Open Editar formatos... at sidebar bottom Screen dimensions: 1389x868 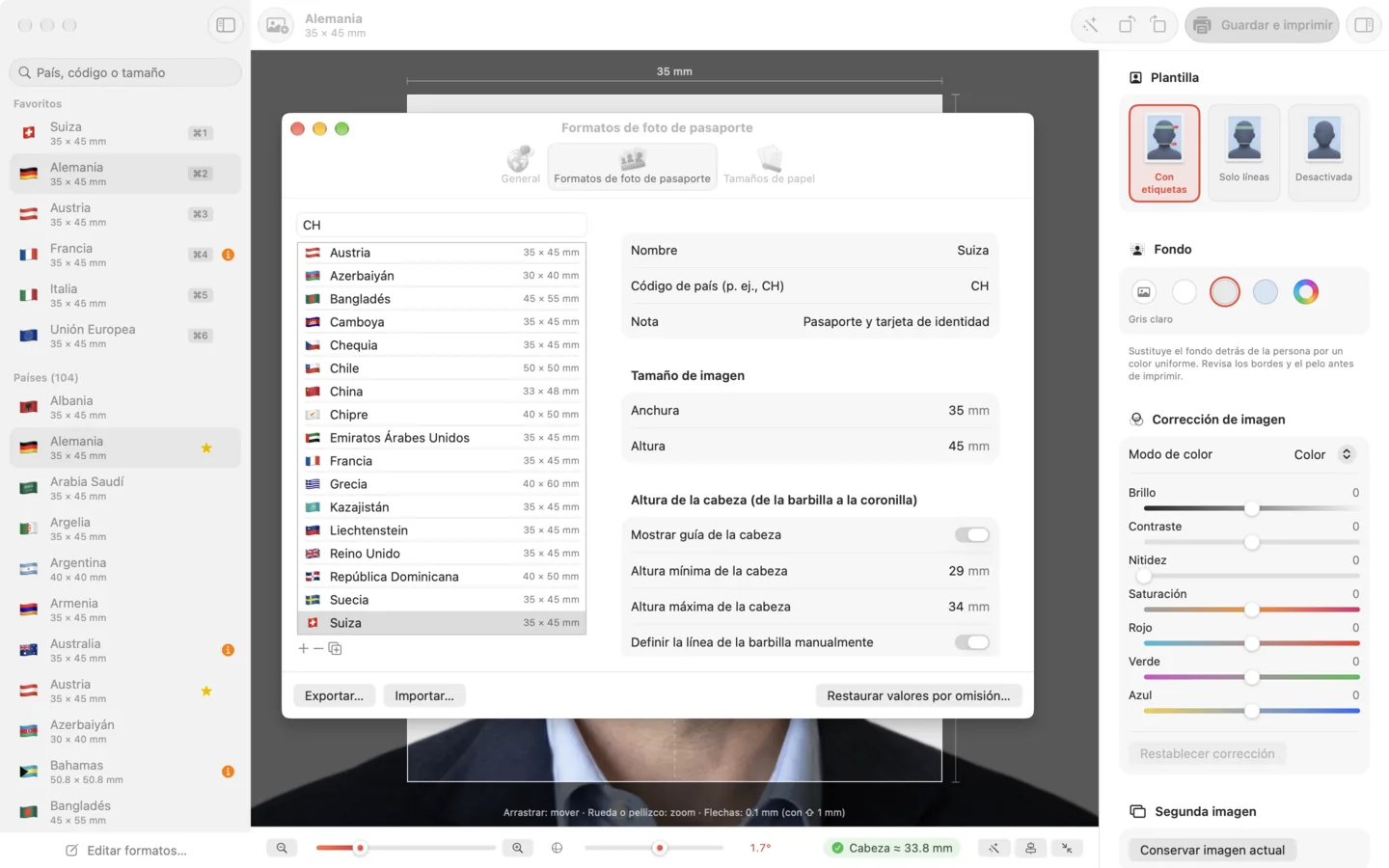[125, 851]
